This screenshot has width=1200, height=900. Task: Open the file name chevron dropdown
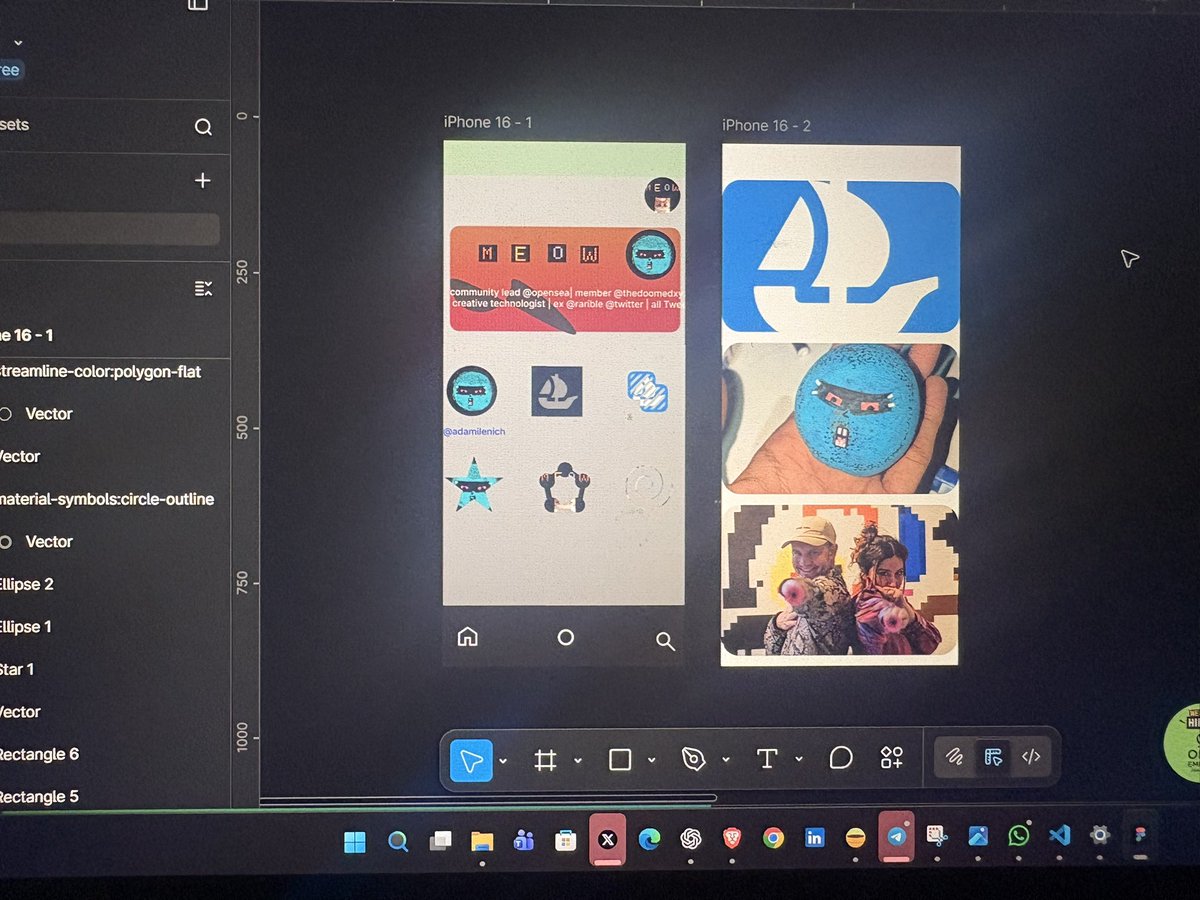point(17,43)
